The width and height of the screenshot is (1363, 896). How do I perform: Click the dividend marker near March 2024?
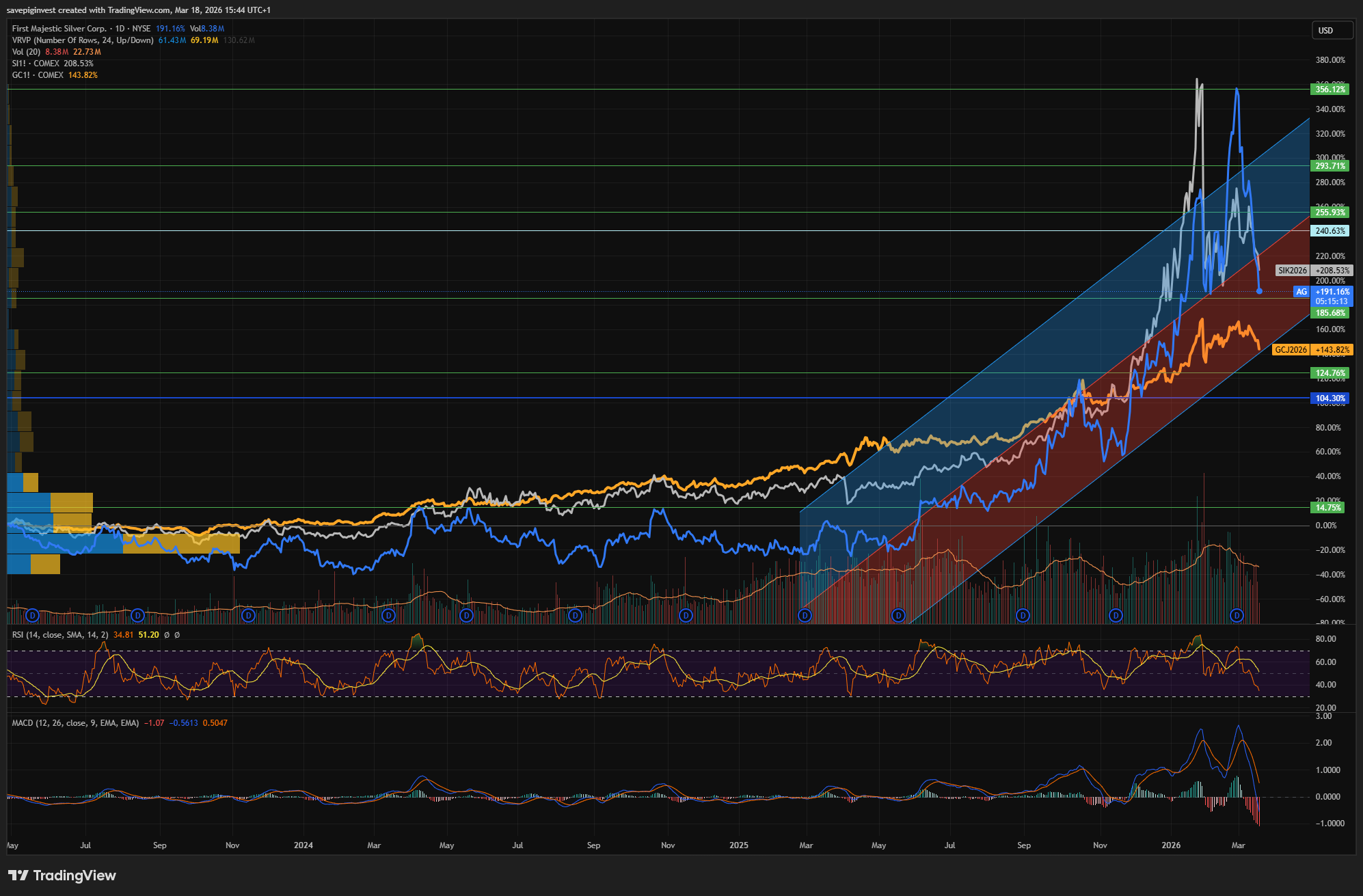[x=388, y=616]
